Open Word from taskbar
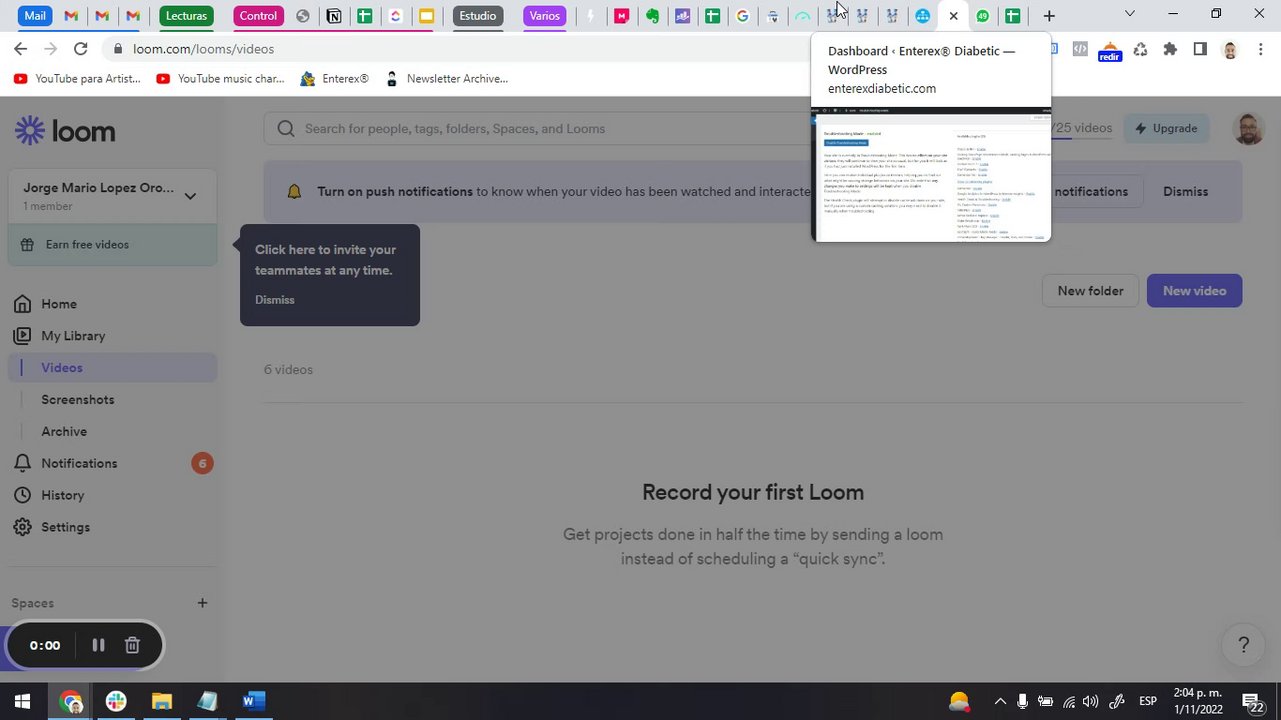This screenshot has width=1281, height=720. [x=253, y=701]
